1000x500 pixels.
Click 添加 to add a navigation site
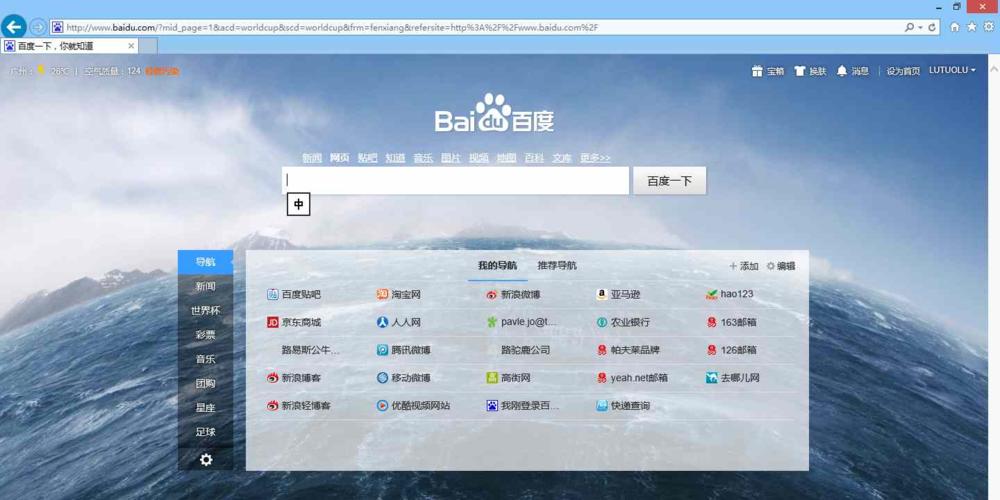tap(744, 267)
